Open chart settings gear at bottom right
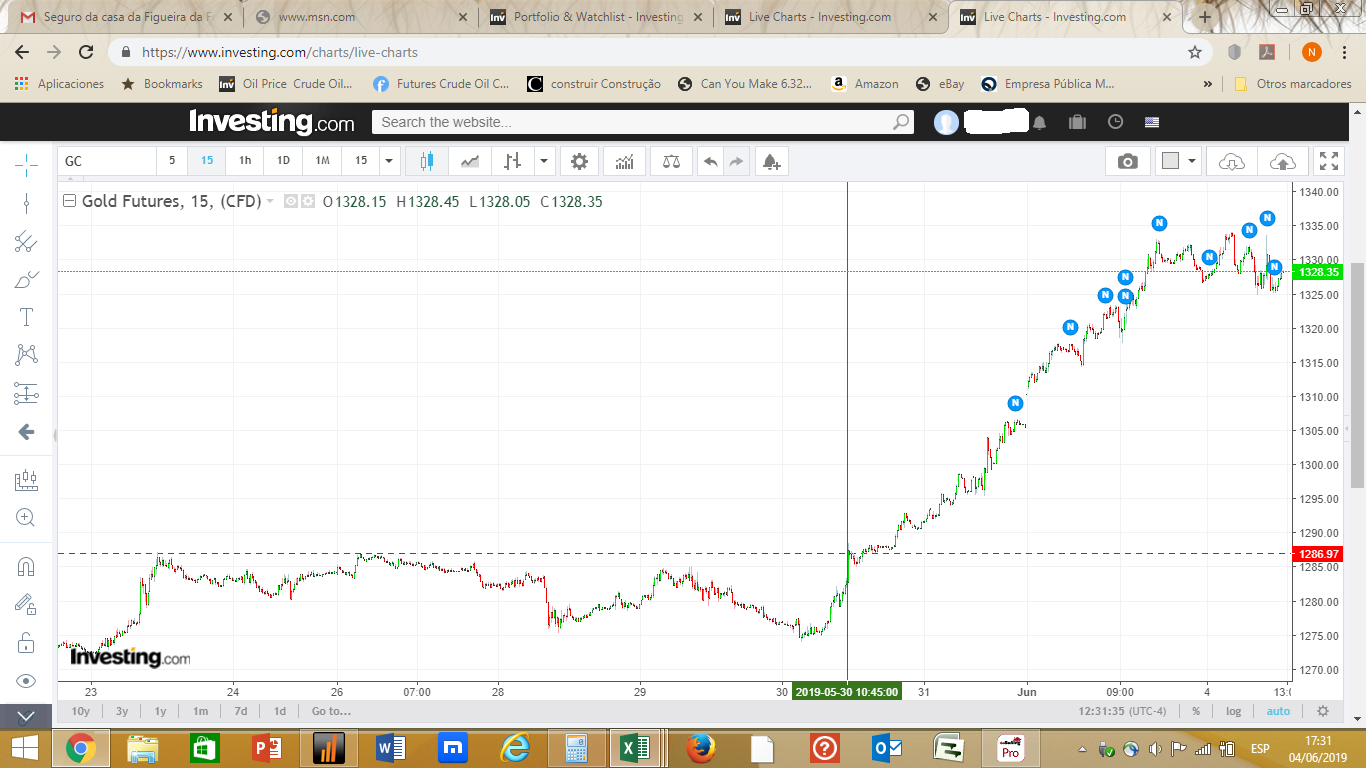The height and width of the screenshot is (768, 1366). (1323, 711)
